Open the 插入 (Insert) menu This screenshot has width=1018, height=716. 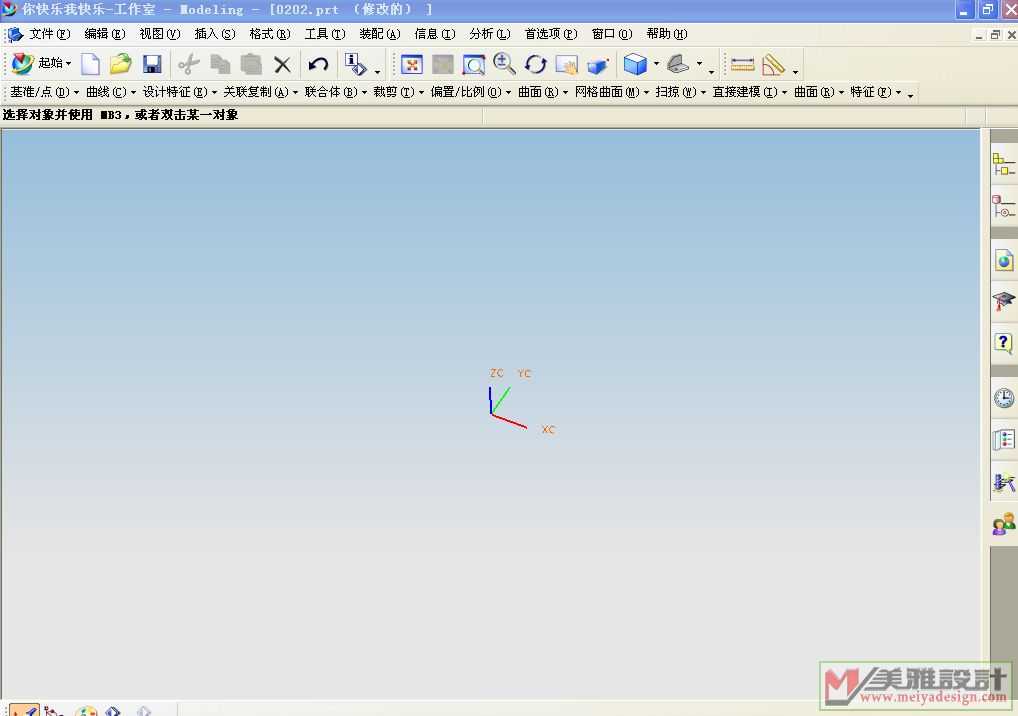[214, 34]
